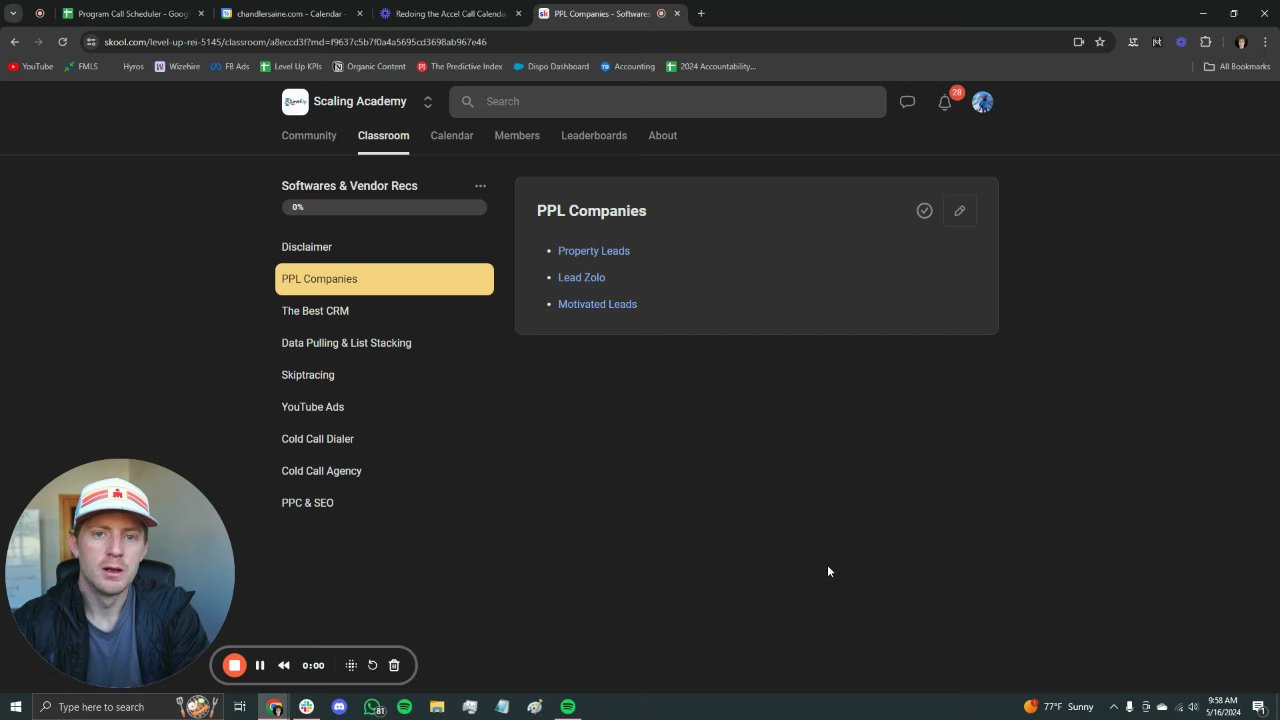Switch to Program Call Scheduler browser tab

(133, 14)
